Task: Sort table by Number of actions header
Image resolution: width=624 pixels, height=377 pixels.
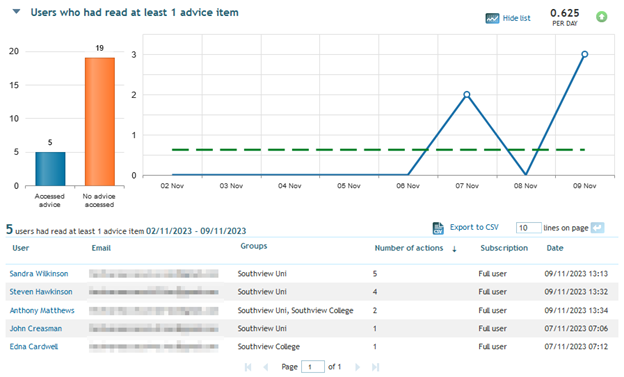Action: pos(409,248)
